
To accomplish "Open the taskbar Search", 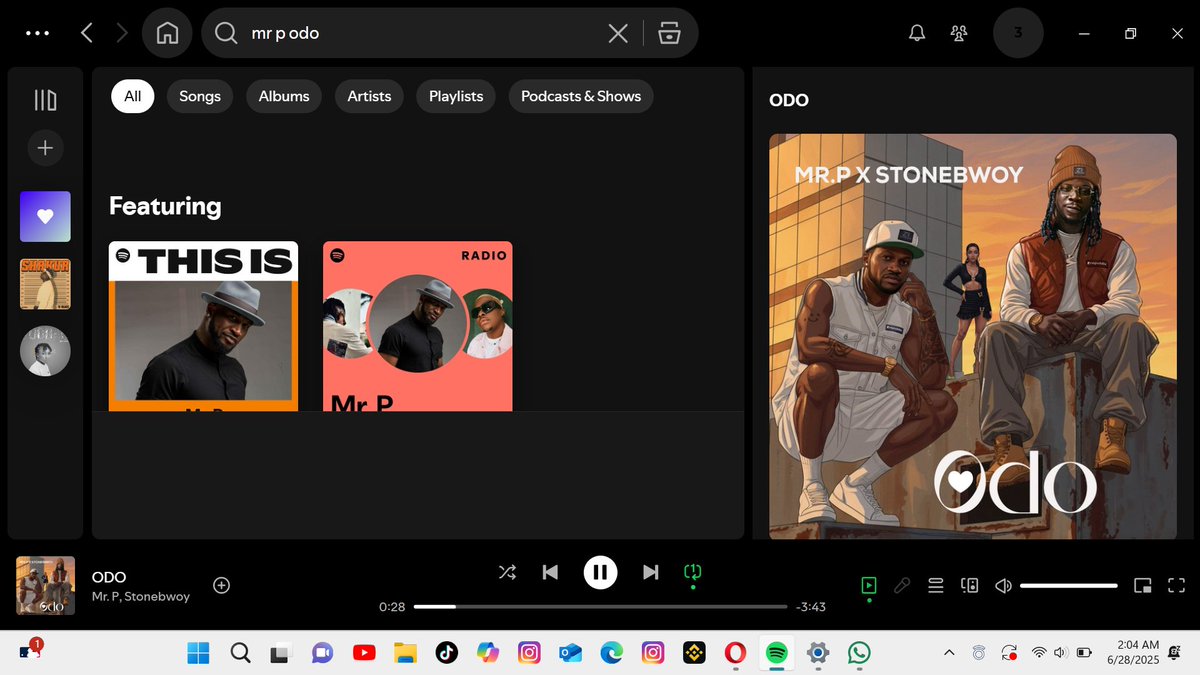I will point(240,653).
